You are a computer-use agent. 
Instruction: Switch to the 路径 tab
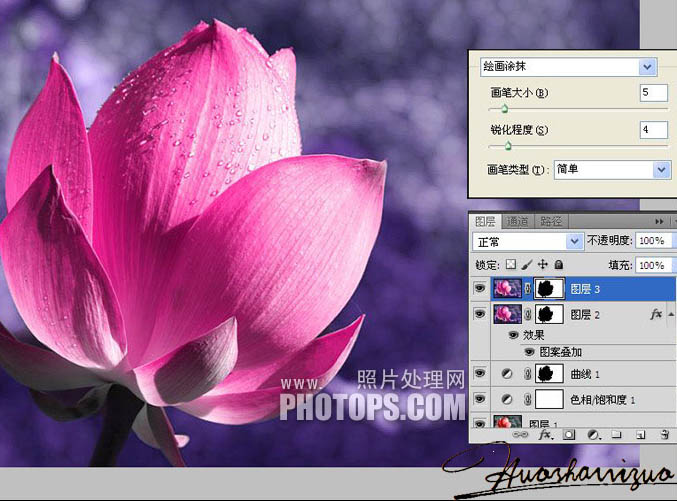tap(550, 221)
